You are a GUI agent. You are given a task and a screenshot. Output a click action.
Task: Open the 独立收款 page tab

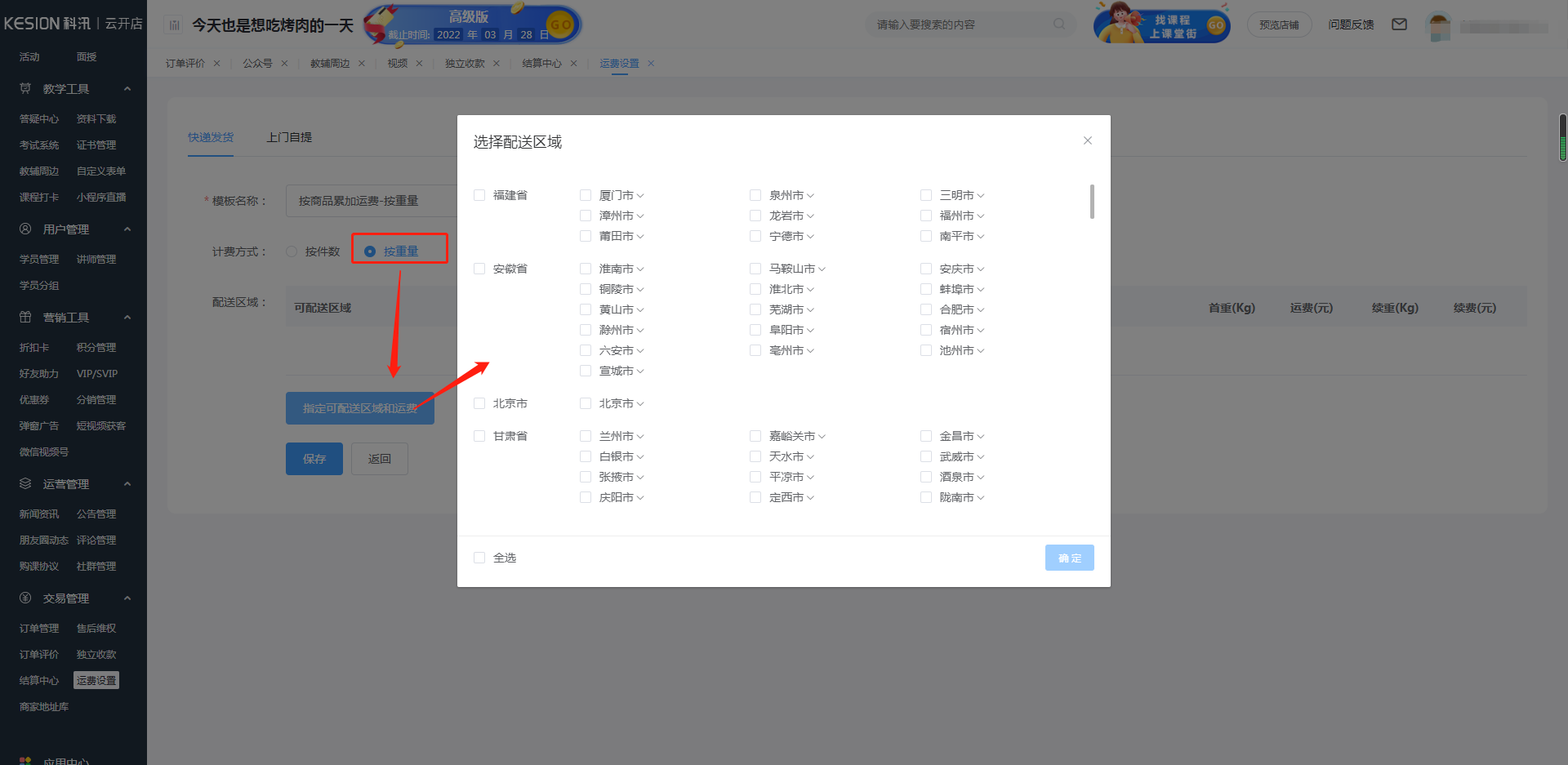(465, 63)
